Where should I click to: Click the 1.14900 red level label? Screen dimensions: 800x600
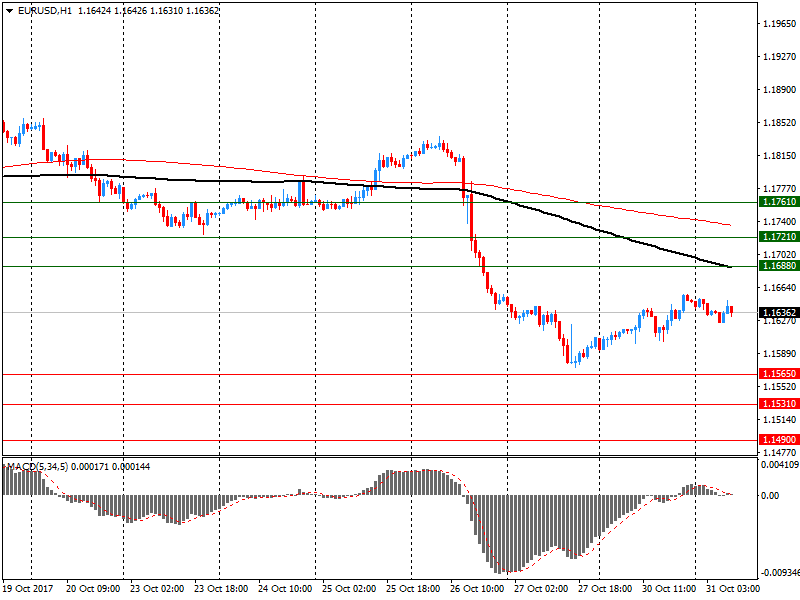click(779, 440)
